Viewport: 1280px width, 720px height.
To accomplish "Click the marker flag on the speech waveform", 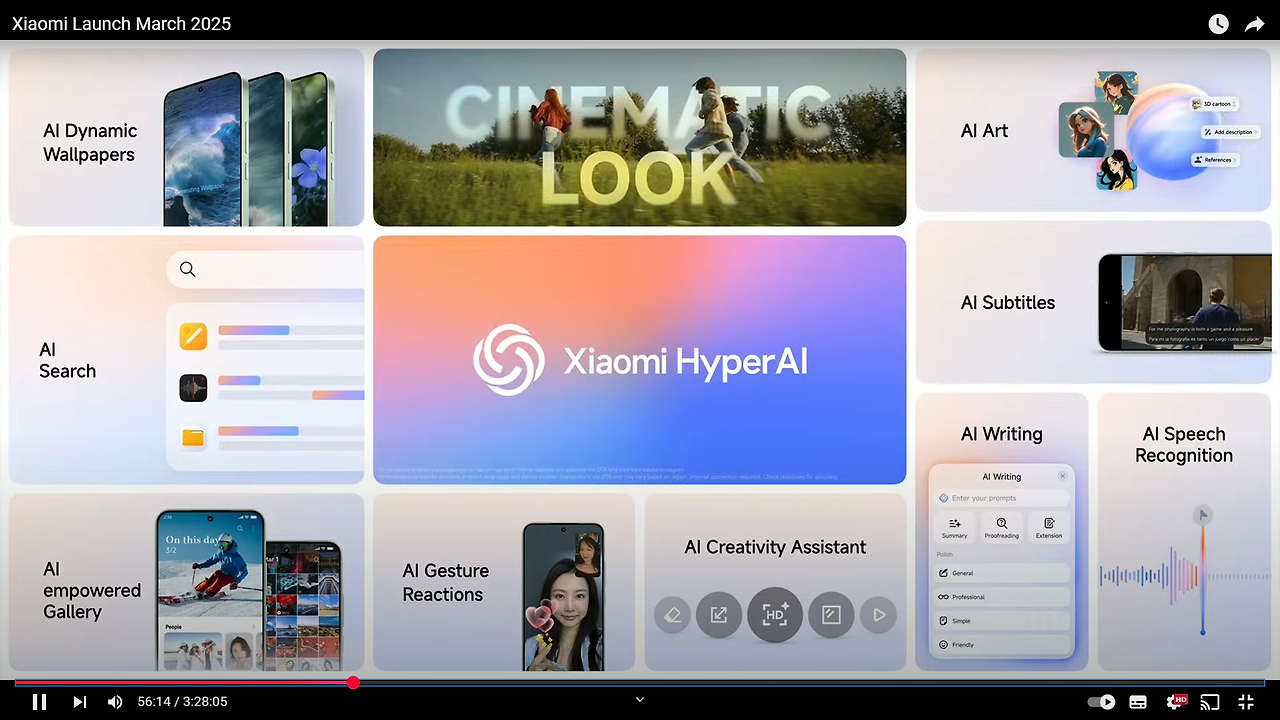I will pyautogui.click(x=1204, y=515).
